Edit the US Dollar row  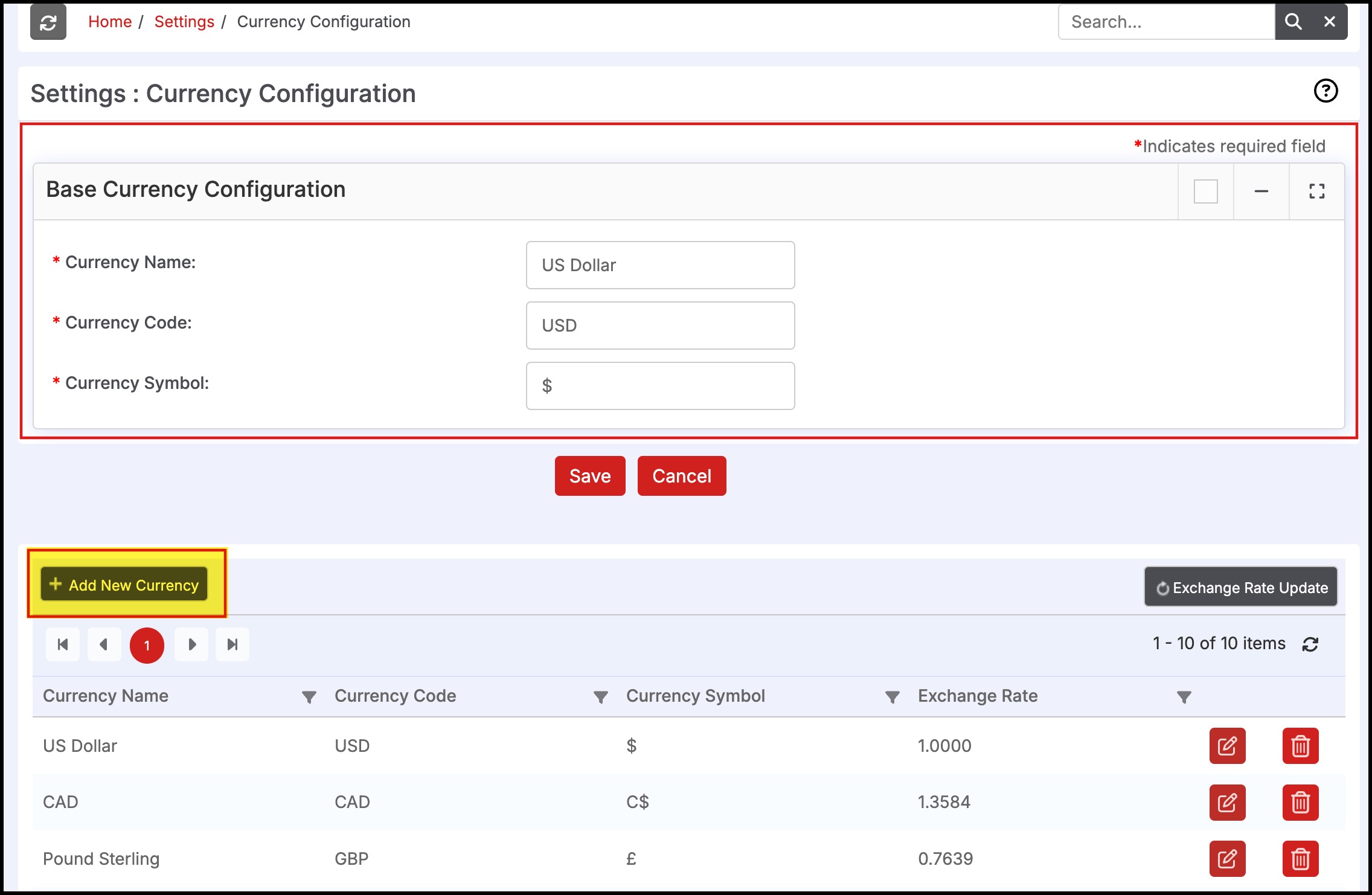(x=1227, y=746)
